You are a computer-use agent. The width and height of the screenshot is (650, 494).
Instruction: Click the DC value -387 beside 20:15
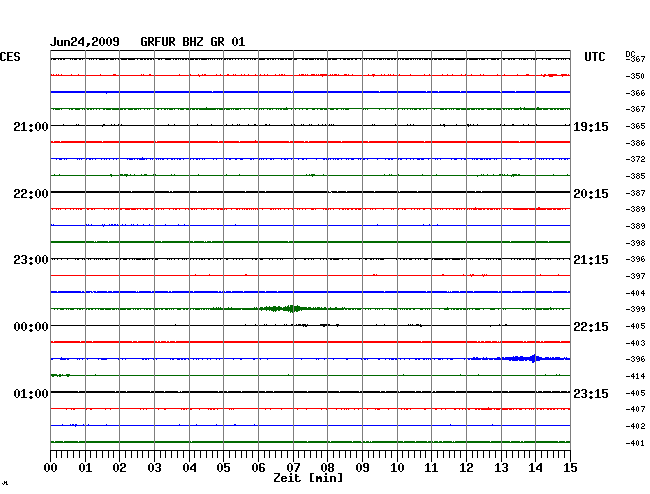click(x=635, y=193)
